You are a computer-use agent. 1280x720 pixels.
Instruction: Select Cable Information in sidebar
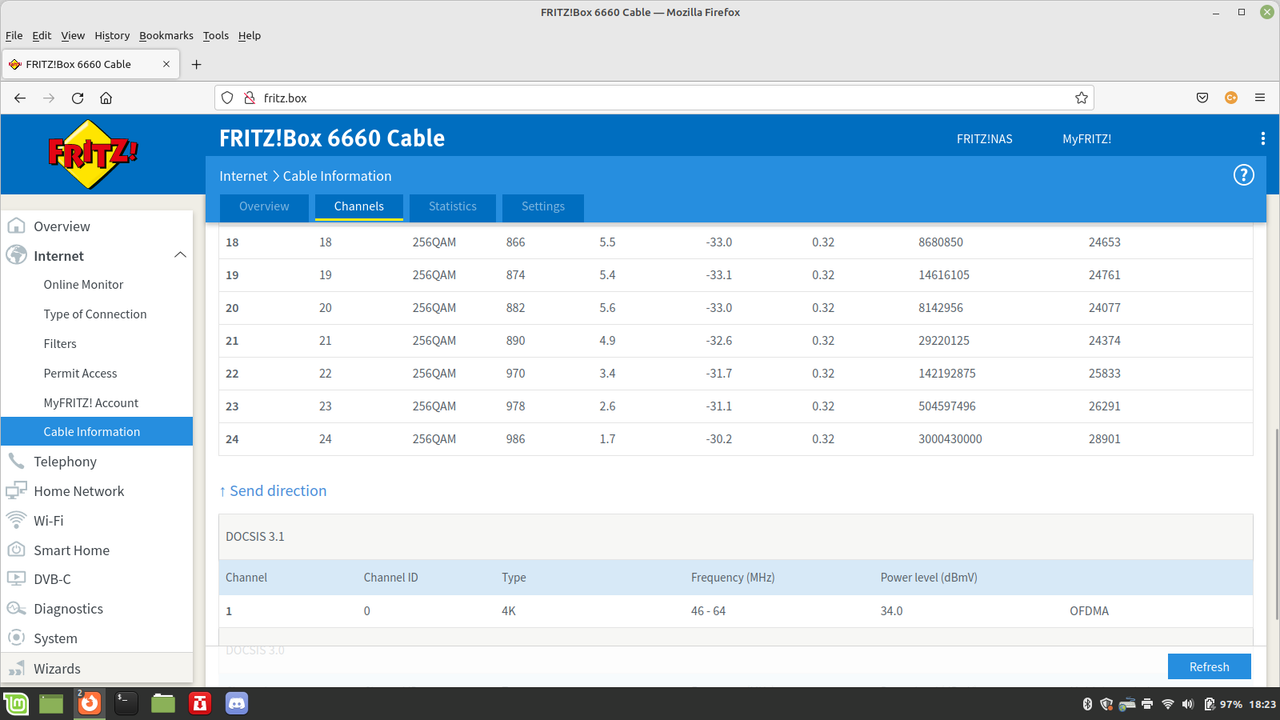[96, 431]
